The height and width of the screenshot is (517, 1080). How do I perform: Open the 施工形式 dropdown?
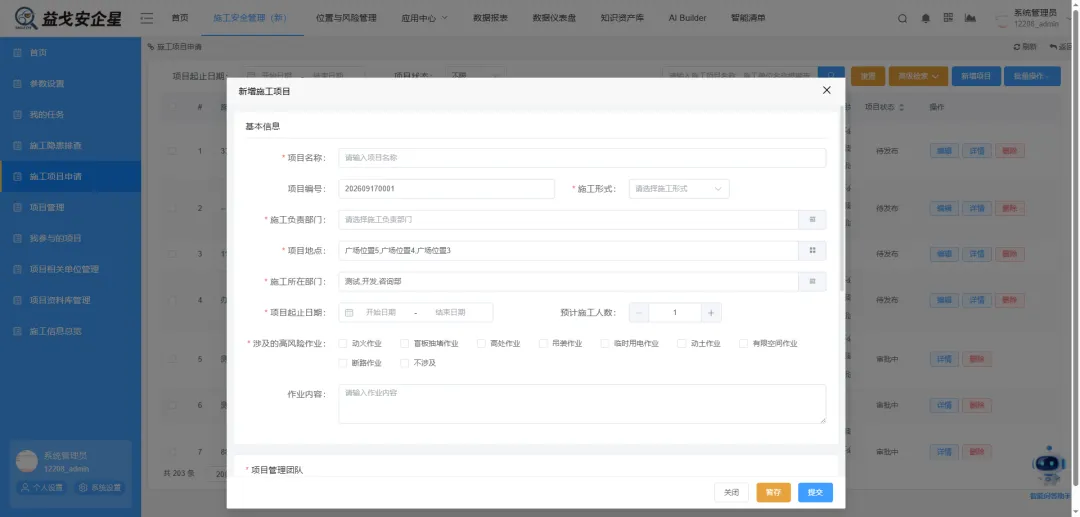(x=679, y=189)
